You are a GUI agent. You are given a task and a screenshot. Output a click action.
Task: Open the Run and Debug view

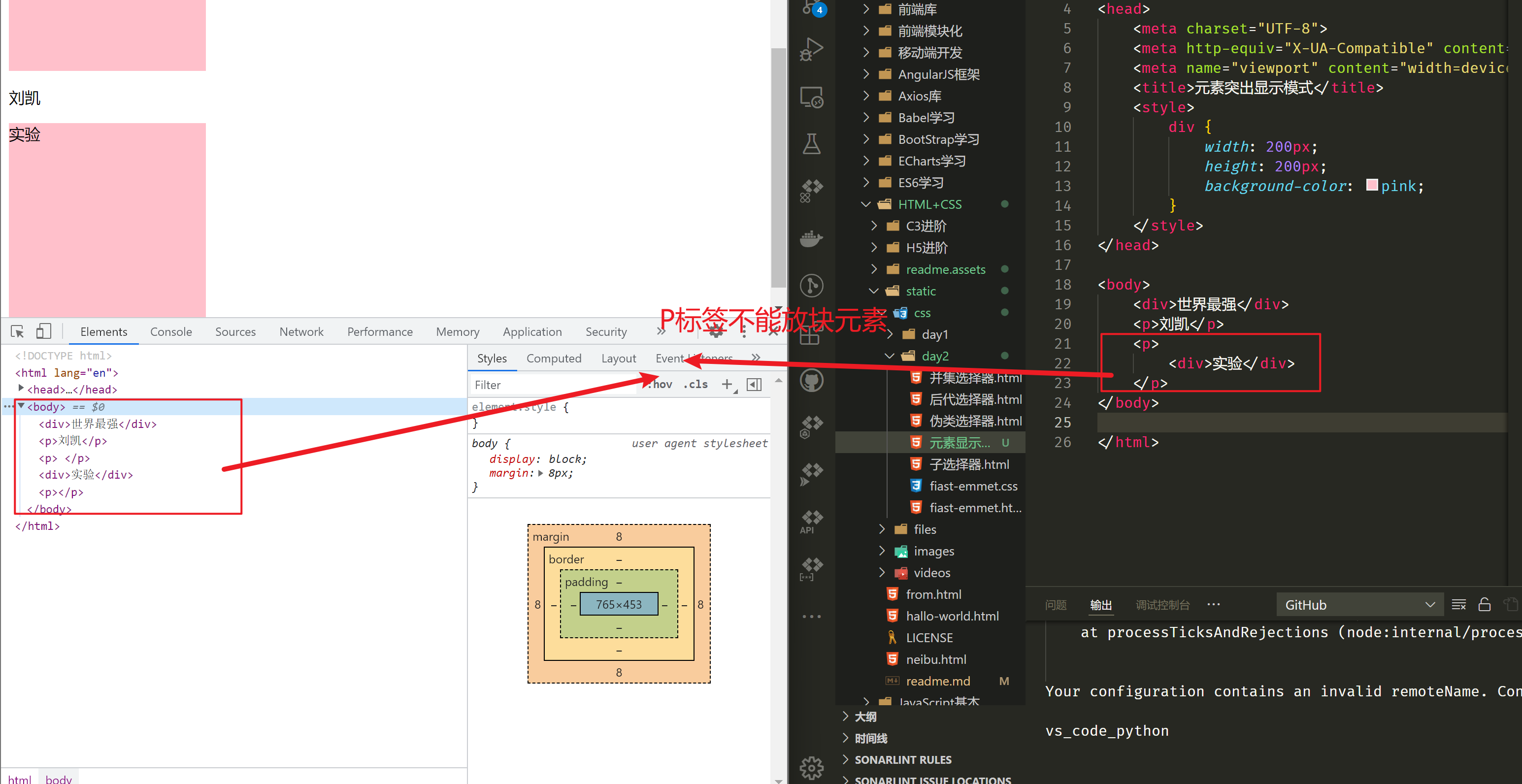coord(811,49)
